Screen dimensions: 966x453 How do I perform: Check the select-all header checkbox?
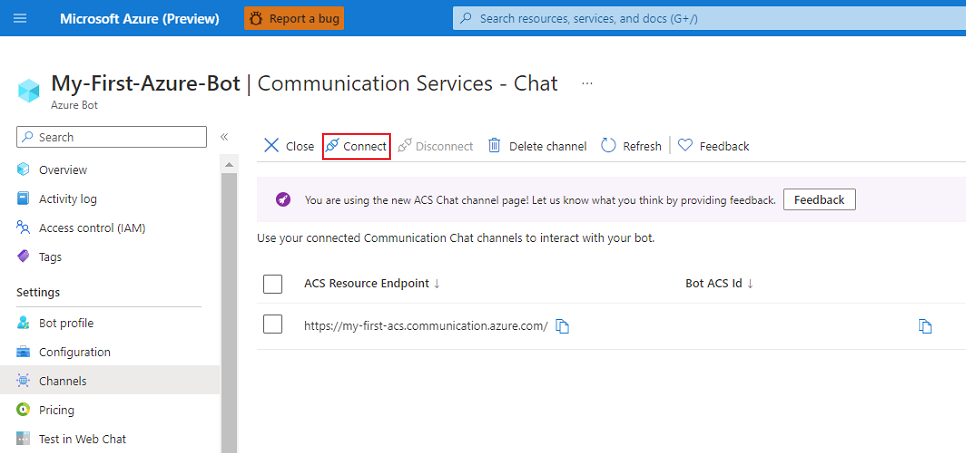tap(272, 284)
